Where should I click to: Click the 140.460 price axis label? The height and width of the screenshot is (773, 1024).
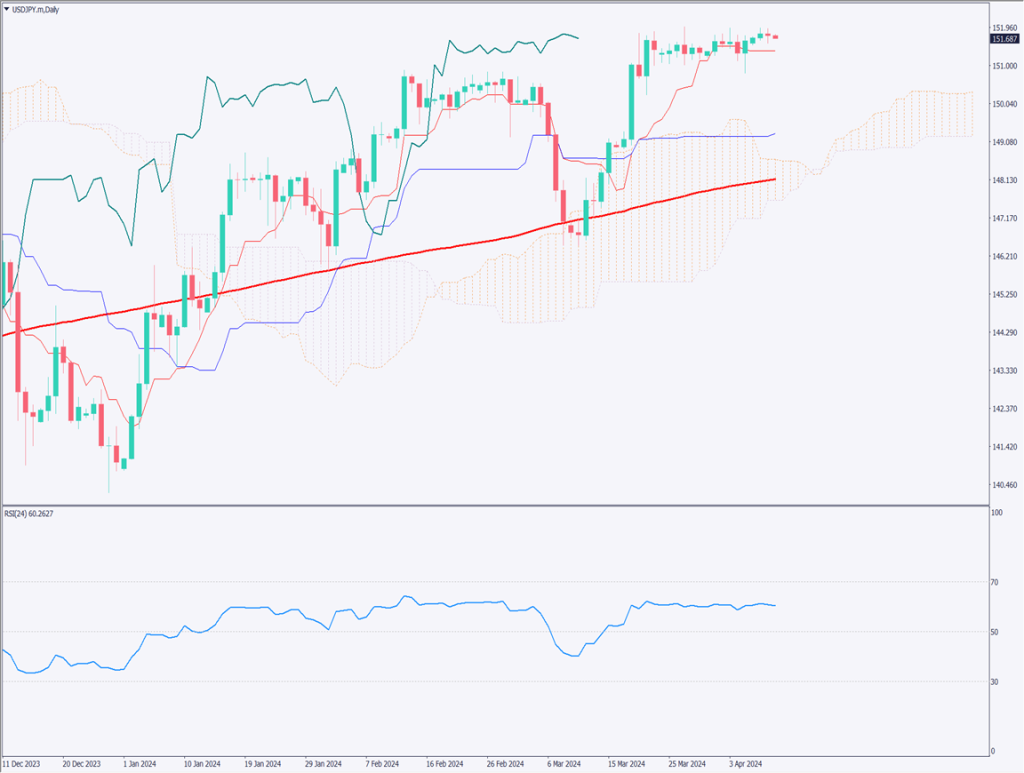1004,485
